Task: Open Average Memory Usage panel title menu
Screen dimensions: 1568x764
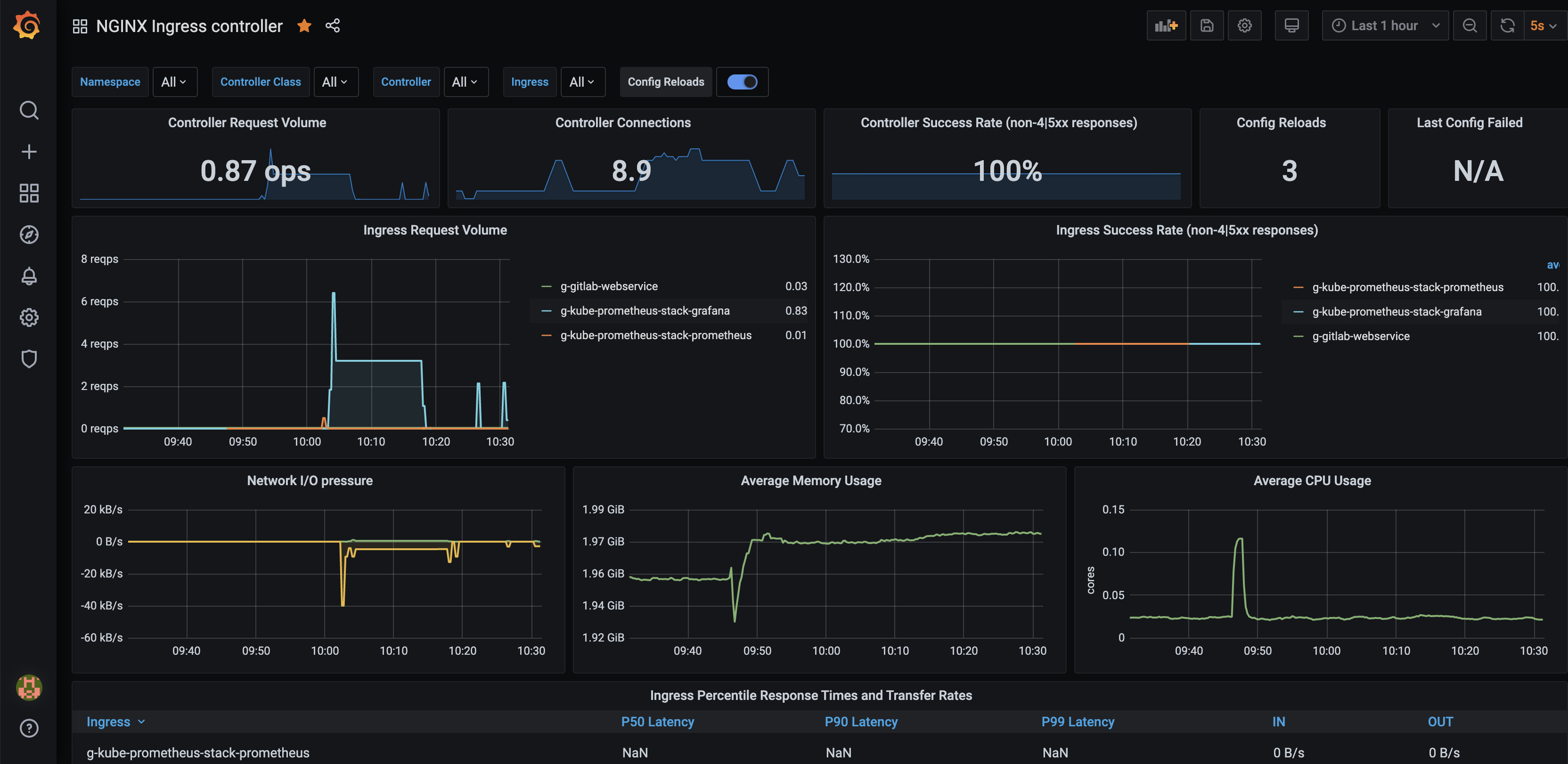Action: (811, 480)
